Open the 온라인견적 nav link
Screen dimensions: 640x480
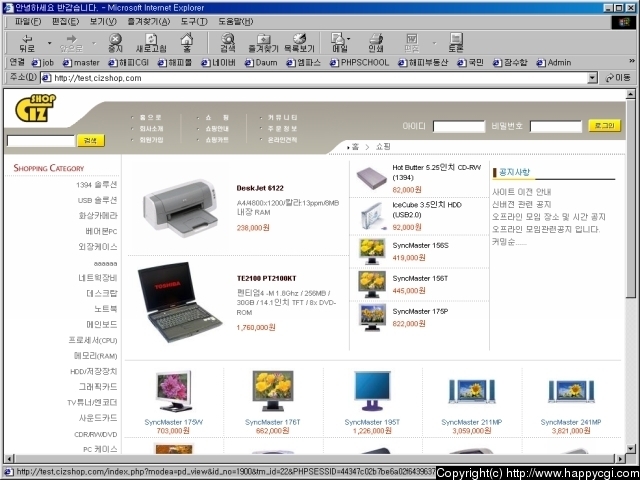(282, 140)
